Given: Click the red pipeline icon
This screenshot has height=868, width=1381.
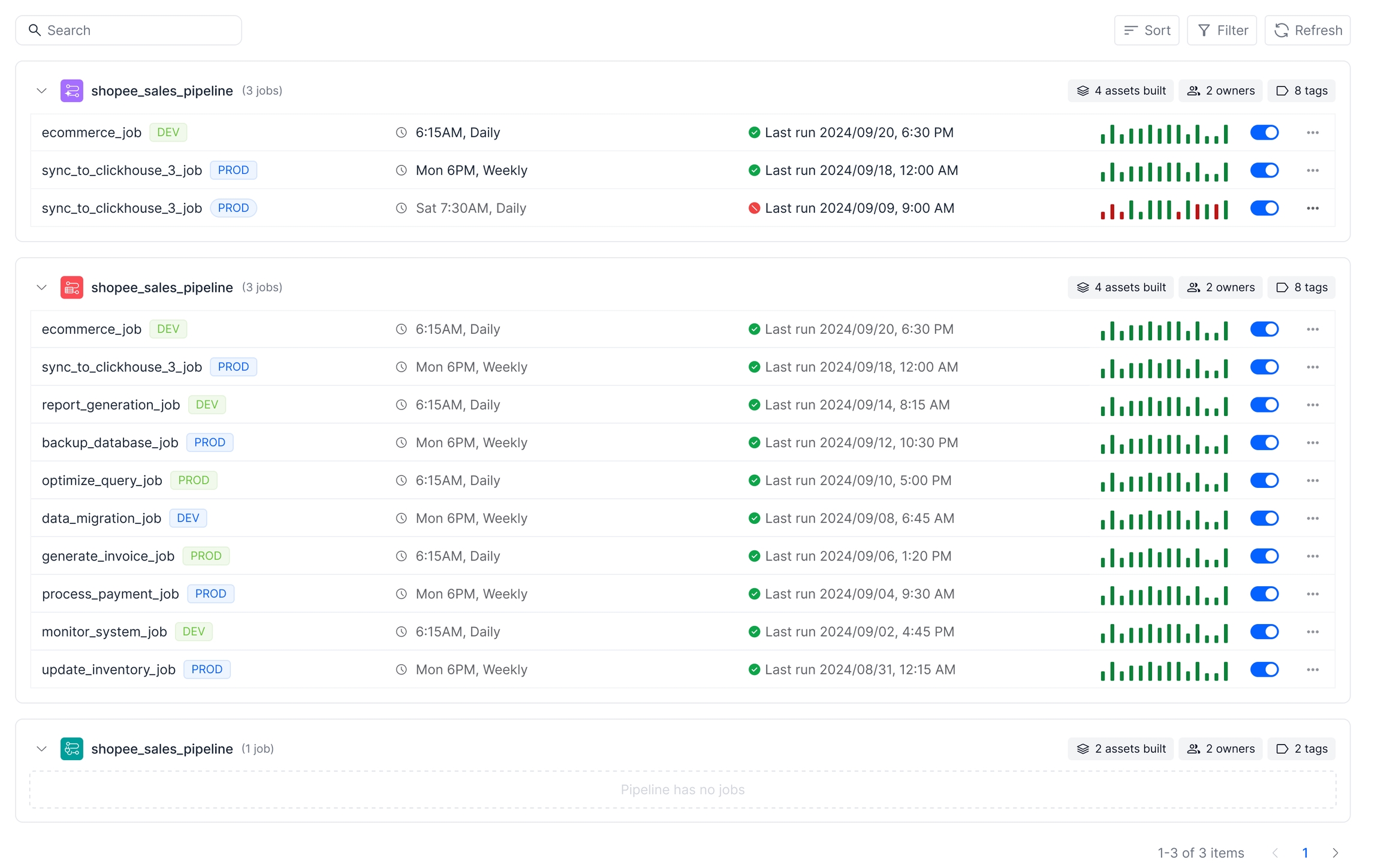Looking at the screenshot, I should click(x=71, y=287).
